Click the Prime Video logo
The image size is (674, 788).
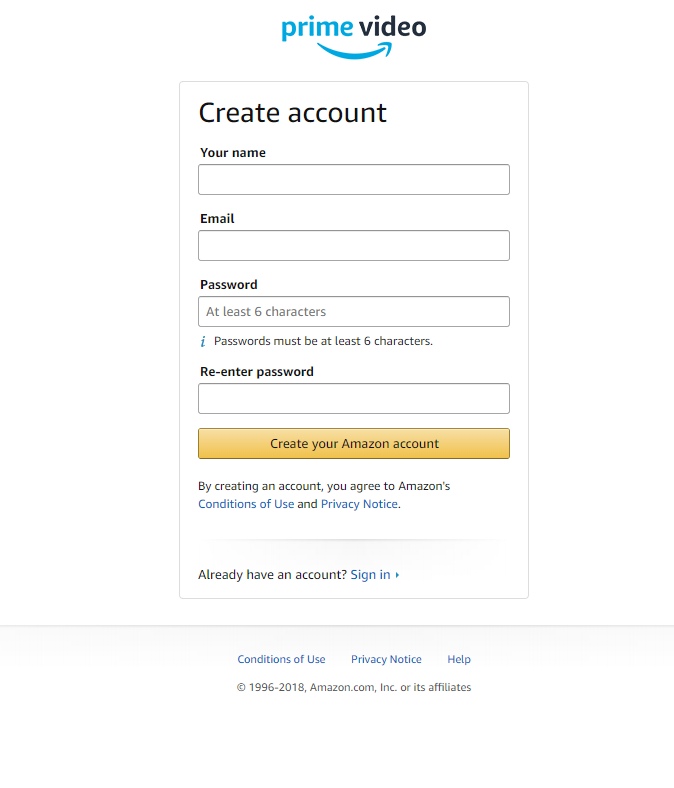[x=354, y=36]
